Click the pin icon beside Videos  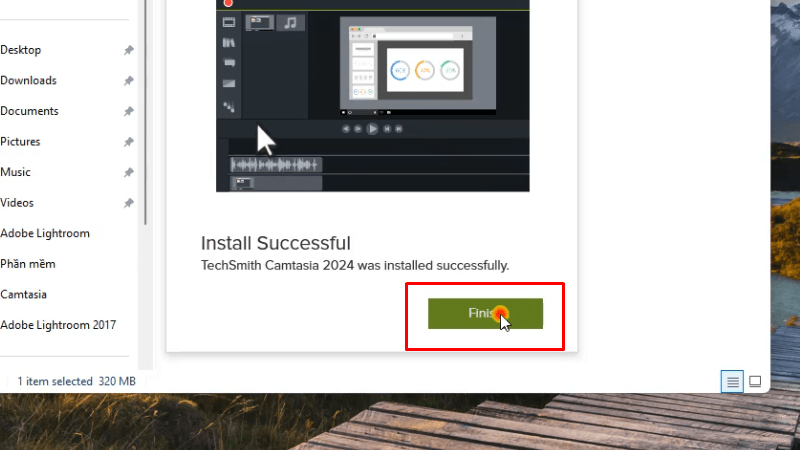pos(129,203)
